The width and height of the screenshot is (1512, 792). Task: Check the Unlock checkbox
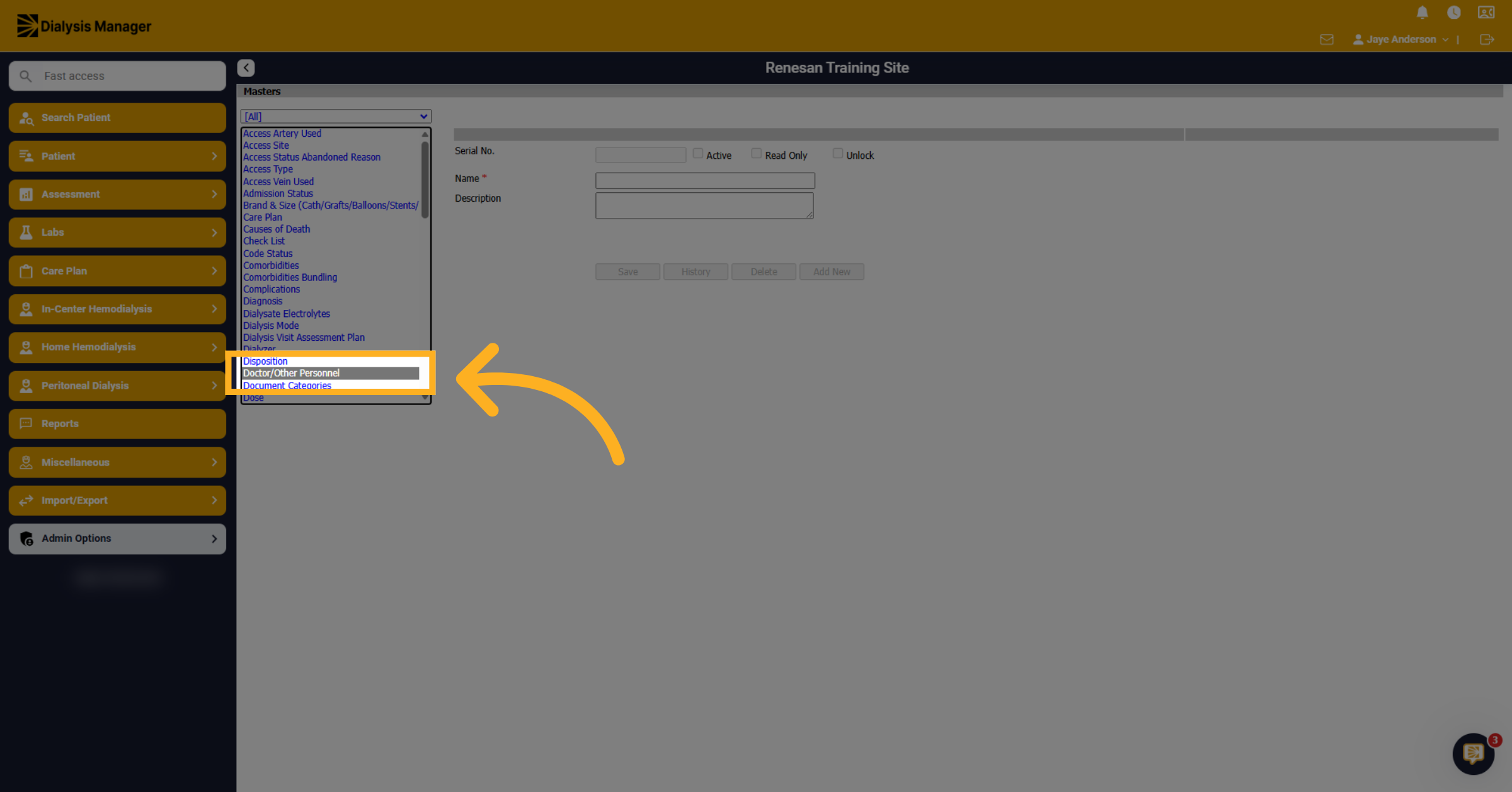(838, 154)
